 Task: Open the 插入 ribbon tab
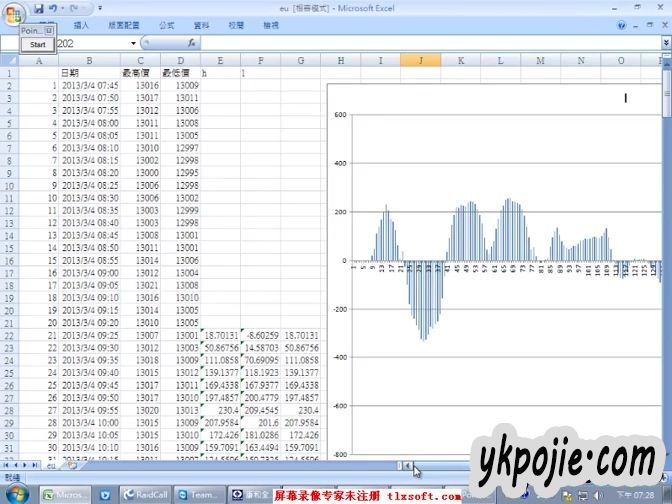tap(82, 24)
